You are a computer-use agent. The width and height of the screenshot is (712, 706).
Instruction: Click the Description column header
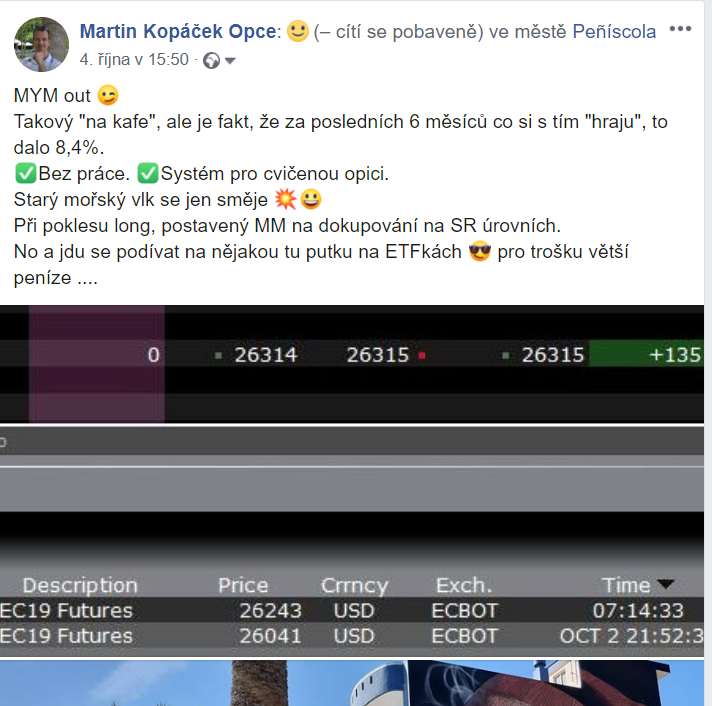click(80, 586)
